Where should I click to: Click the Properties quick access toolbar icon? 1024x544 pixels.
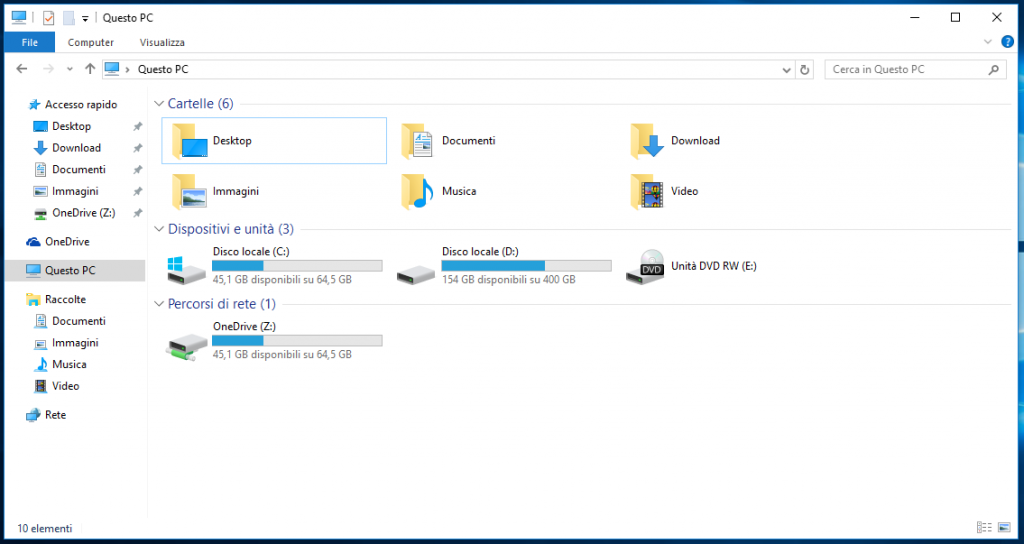pyautogui.click(x=48, y=18)
